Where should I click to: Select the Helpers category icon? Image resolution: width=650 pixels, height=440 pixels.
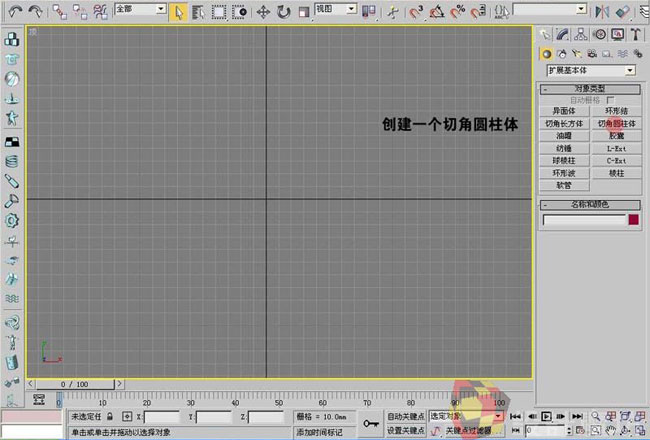coord(607,53)
